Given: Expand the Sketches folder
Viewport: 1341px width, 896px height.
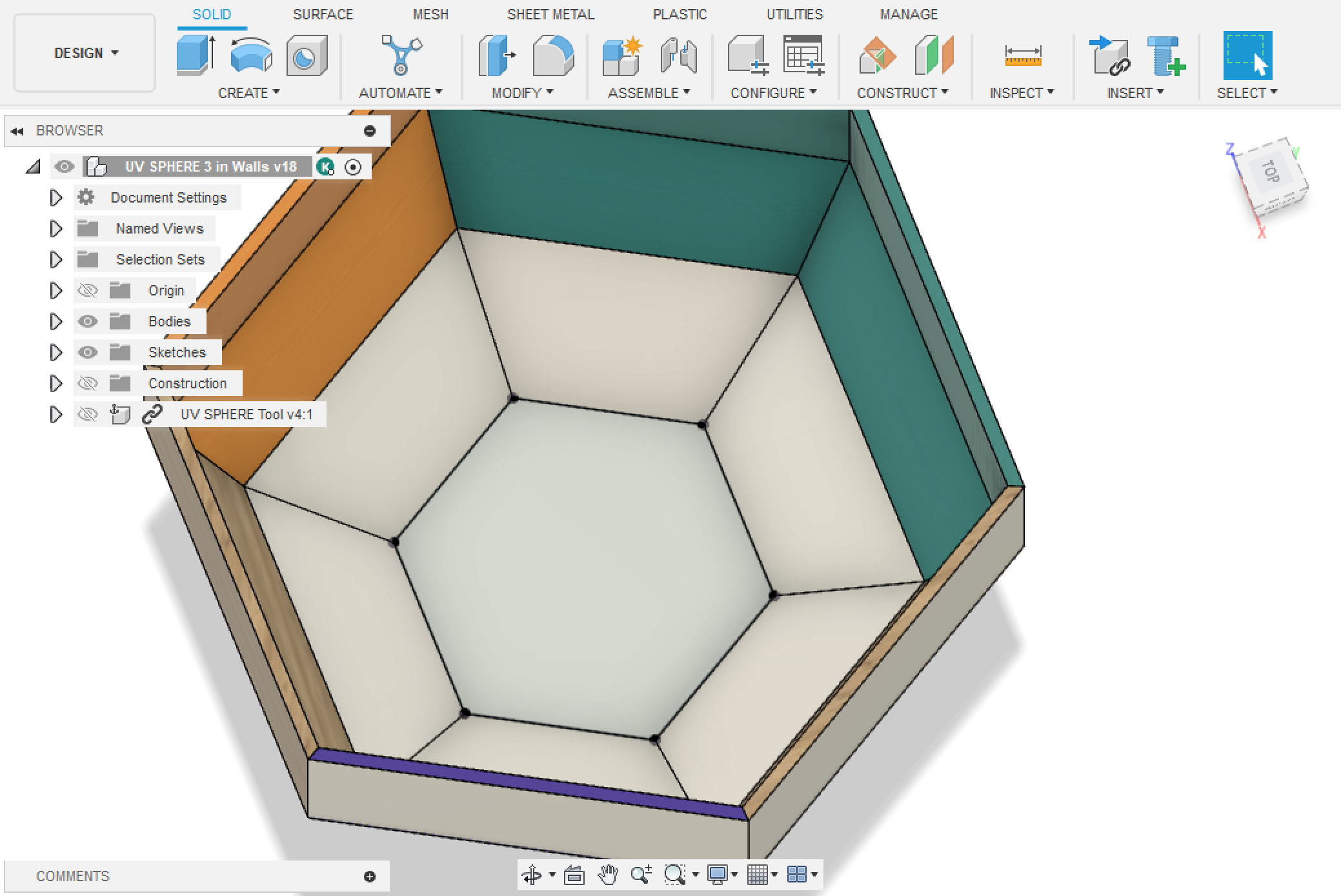Looking at the screenshot, I should pyautogui.click(x=55, y=352).
